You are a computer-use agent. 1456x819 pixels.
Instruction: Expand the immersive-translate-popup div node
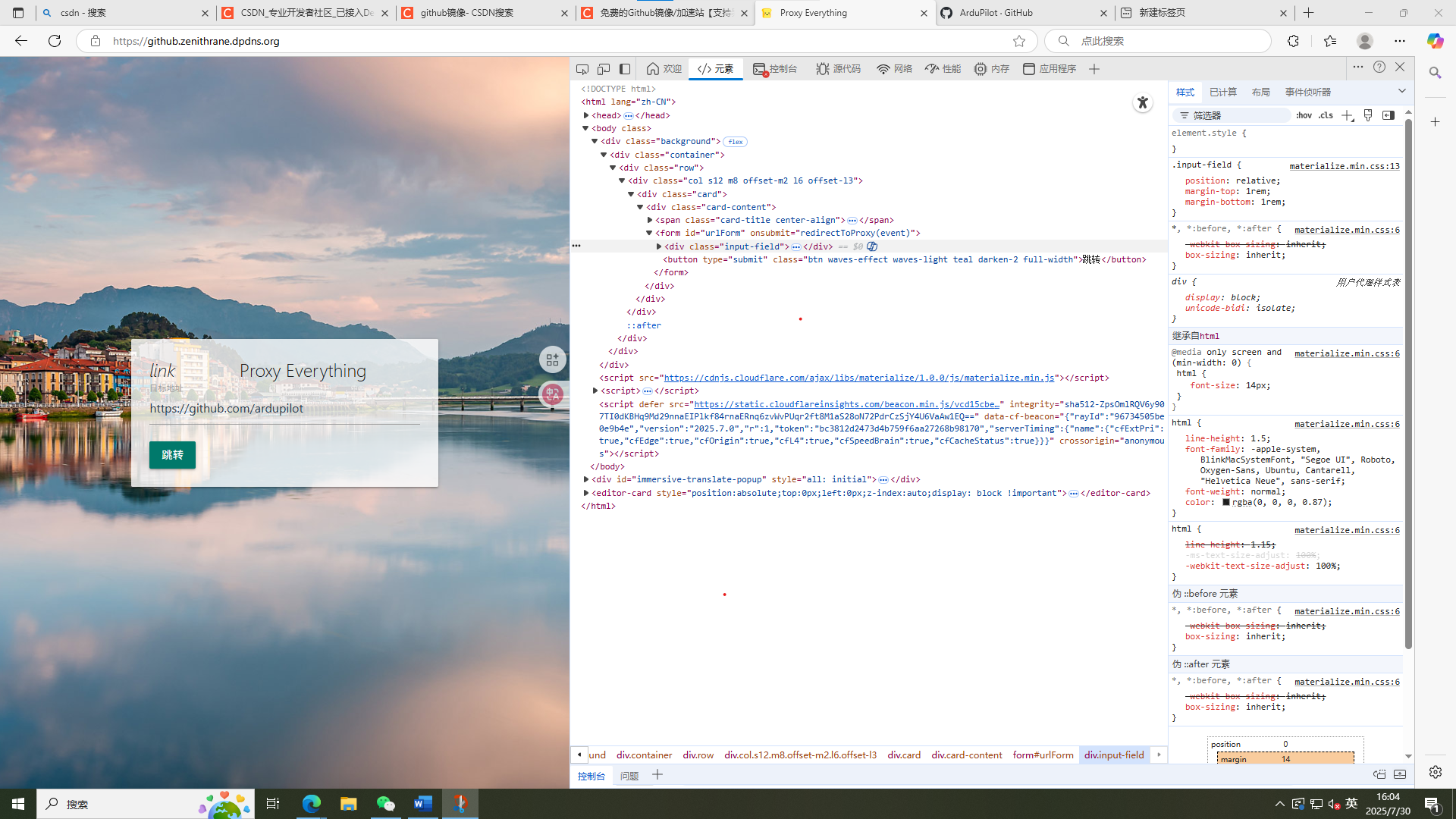tap(586, 479)
